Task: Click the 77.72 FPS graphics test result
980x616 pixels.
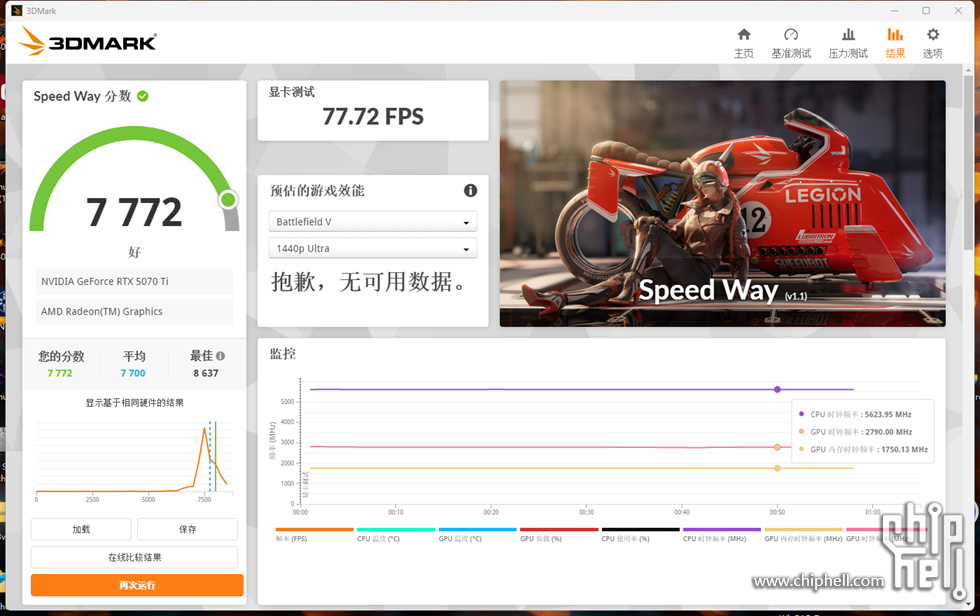Action: coord(373,117)
